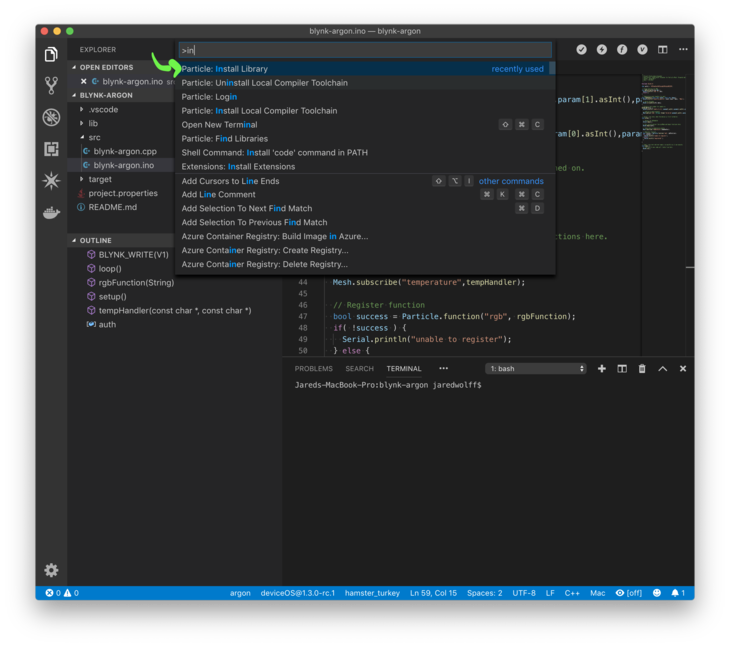
Task: Switch to the Terminal tab
Action: [404, 369]
